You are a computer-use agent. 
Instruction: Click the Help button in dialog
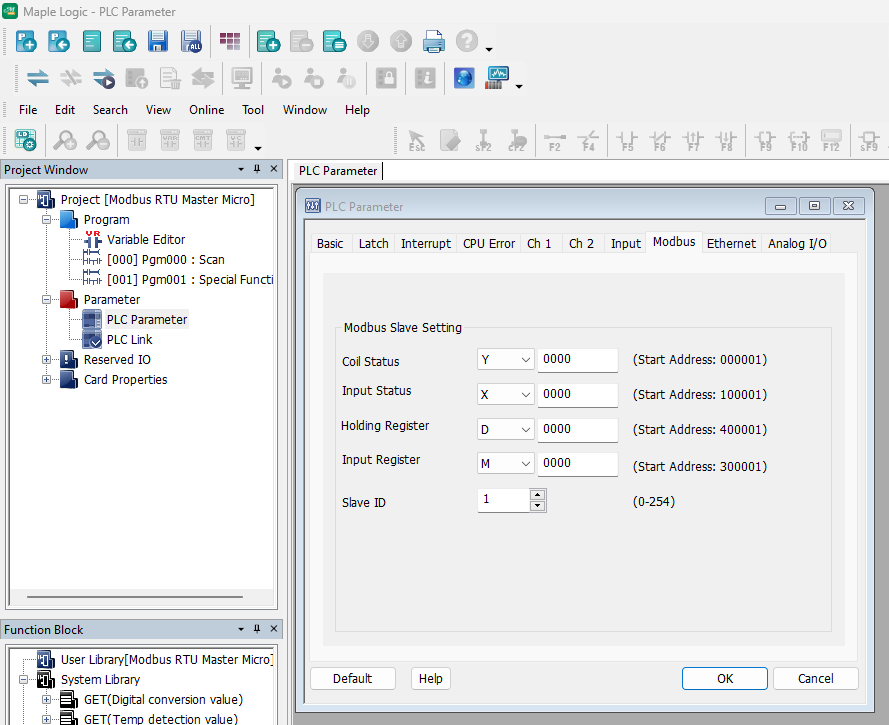(x=430, y=679)
